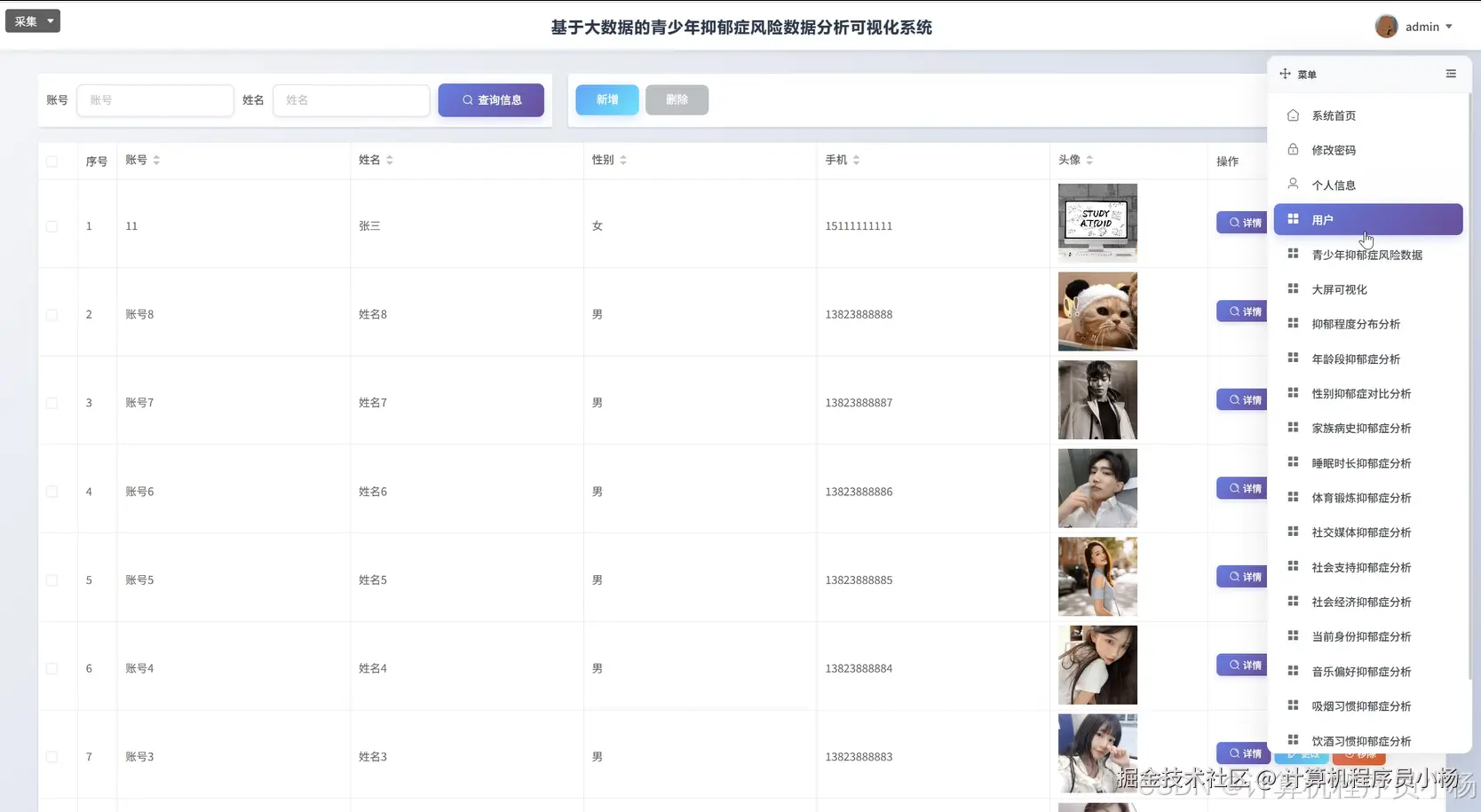Toggle the select-all checkbox in the table header
Image resolution: width=1481 pixels, height=812 pixels.
(52, 162)
